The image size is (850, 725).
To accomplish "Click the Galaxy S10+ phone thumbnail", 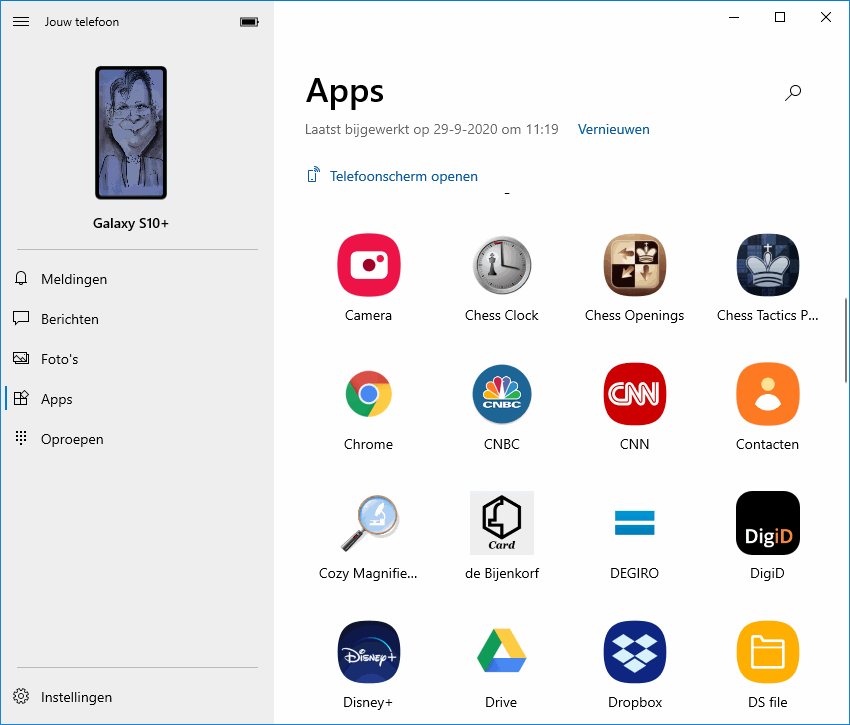I will (x=131, y=133).
